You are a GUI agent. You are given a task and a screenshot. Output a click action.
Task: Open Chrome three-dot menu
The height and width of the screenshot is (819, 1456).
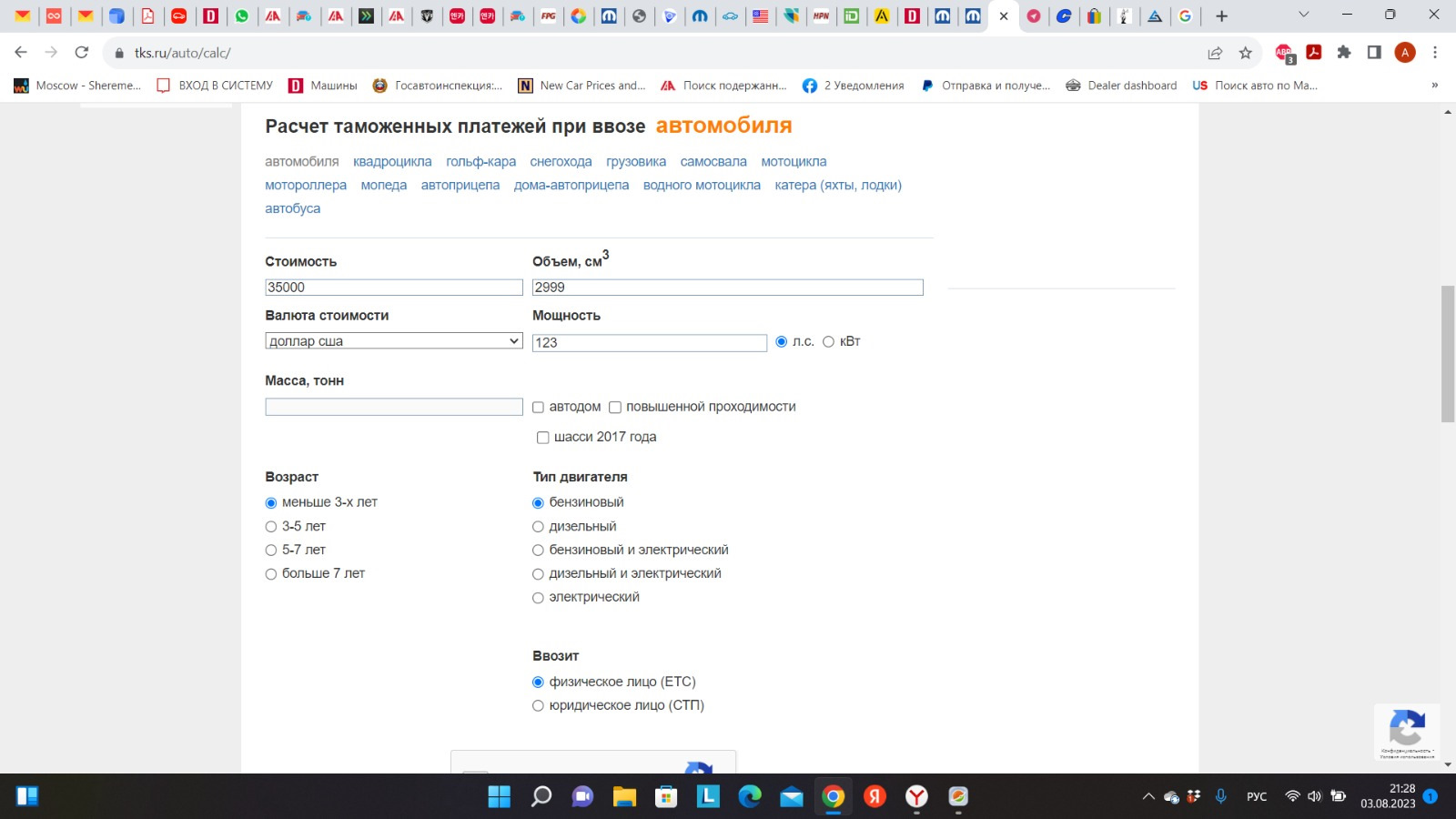point(1435,53)
